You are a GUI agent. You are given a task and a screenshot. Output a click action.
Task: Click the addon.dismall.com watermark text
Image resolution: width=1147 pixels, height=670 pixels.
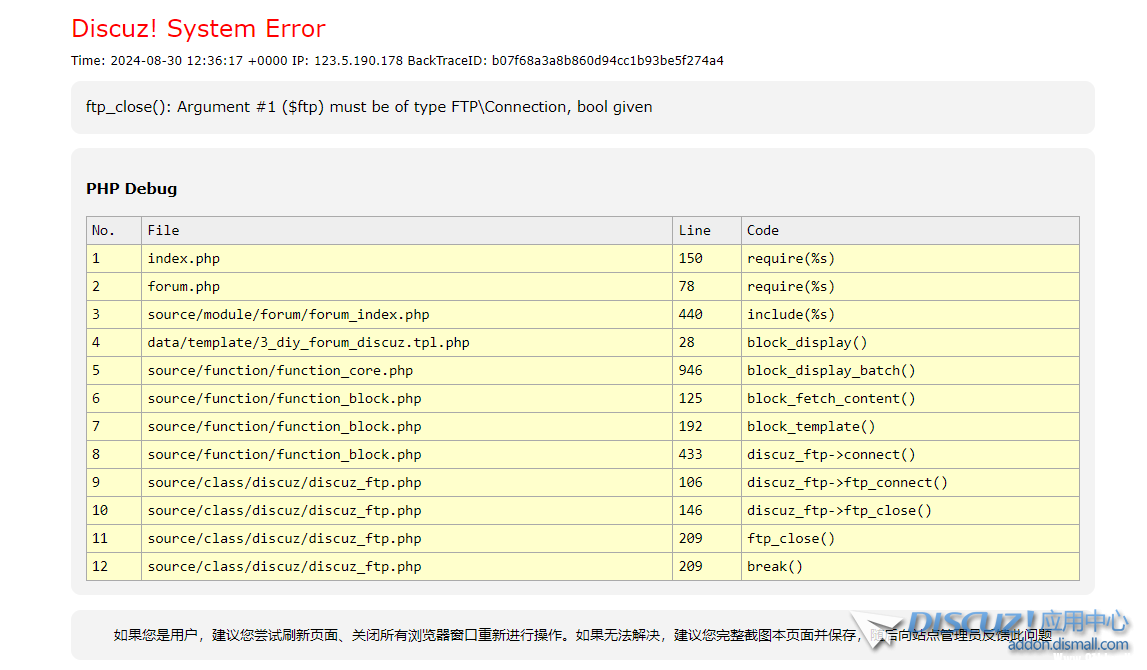pos(1067,645)
